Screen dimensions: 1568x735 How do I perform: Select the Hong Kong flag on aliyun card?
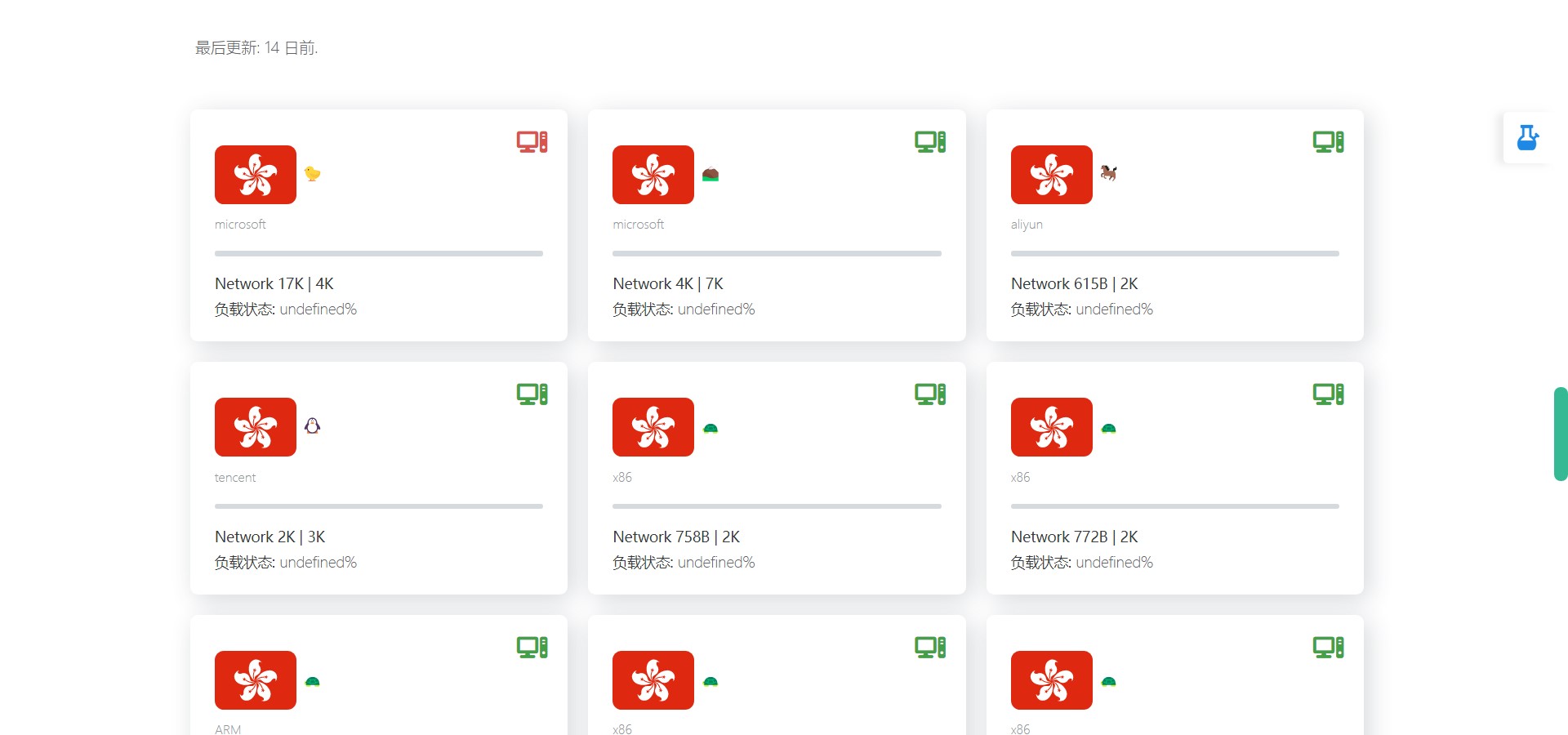[x=1052, y=175]
